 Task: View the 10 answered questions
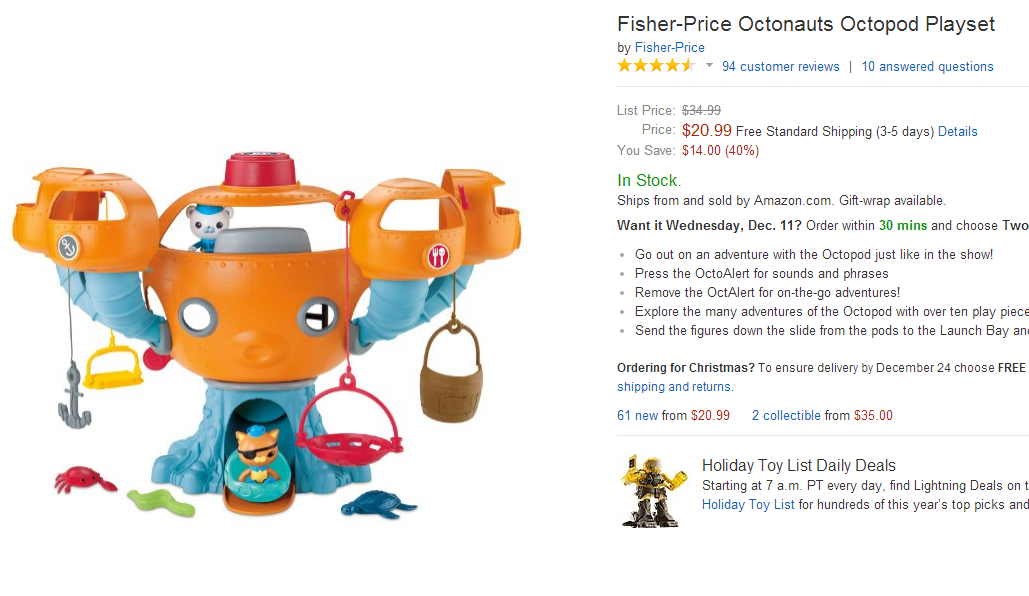click(927, 67)
